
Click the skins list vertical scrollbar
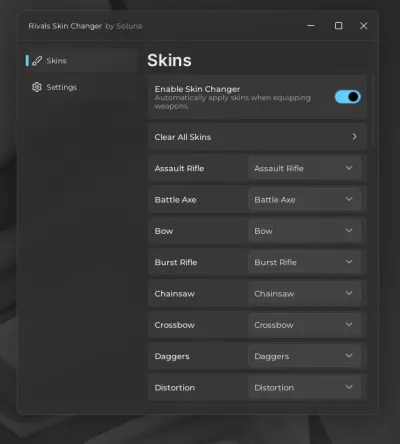(x=373, y=111)
